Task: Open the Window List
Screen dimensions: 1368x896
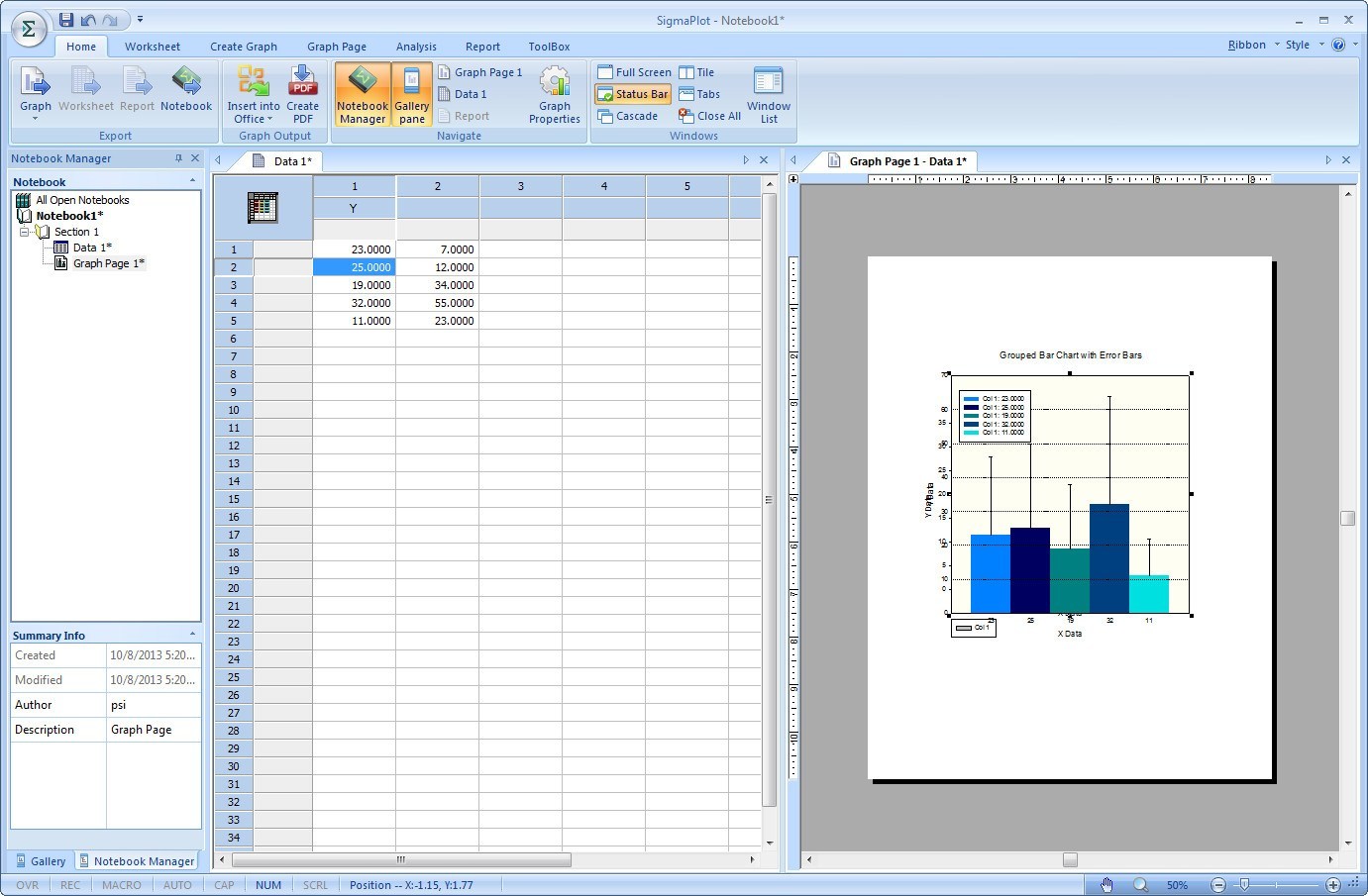Action: 769,95
